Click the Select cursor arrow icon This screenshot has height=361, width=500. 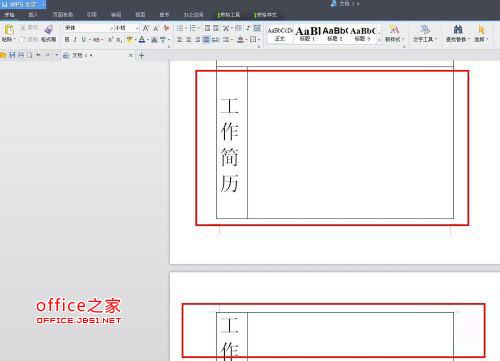pos(481,29)
